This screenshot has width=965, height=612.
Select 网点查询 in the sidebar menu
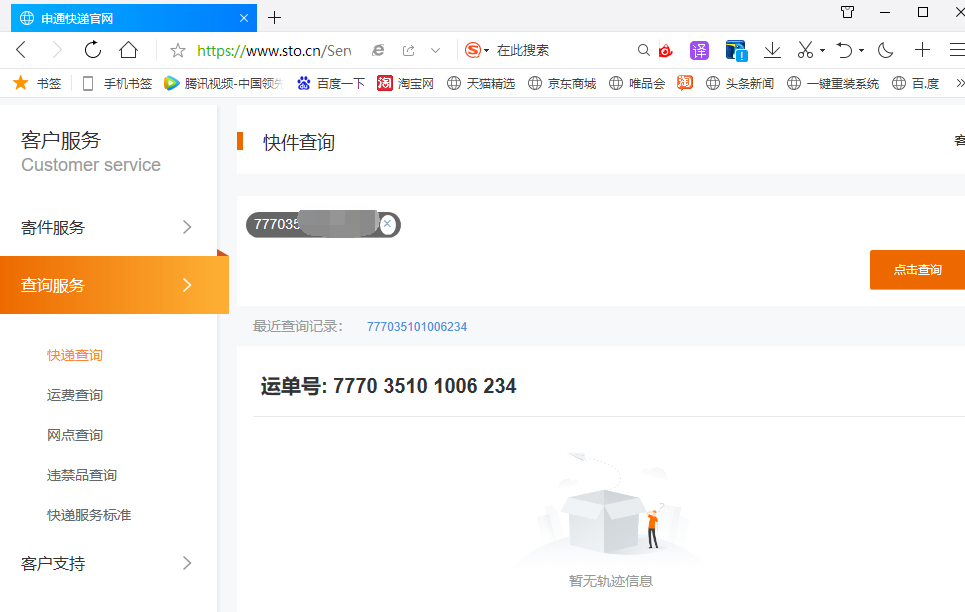[x=75, y=435]
